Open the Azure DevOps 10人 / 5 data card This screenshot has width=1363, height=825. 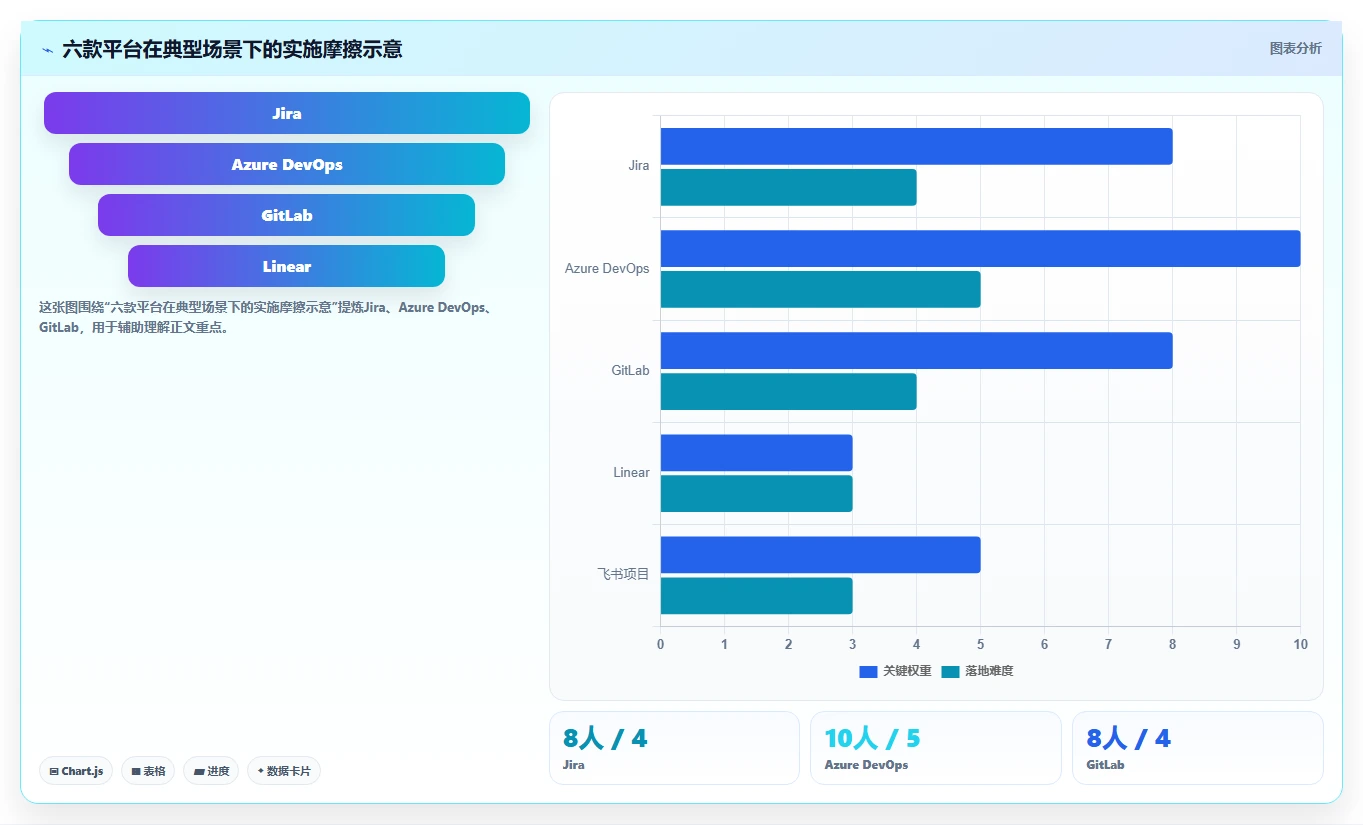935,748
